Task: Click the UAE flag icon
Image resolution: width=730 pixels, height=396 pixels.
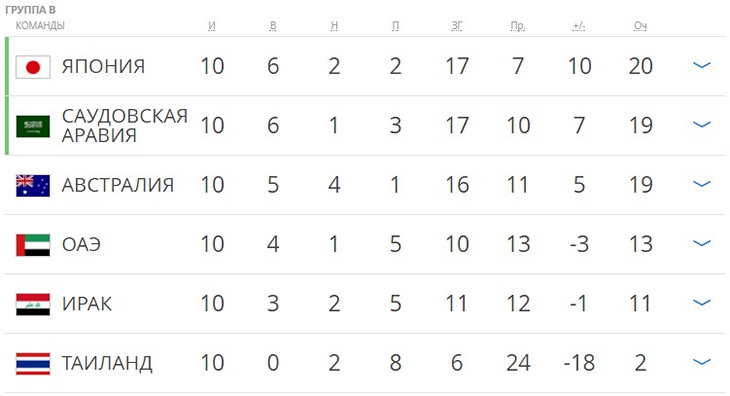Action: pyautogui.click(x=33, y=245)
